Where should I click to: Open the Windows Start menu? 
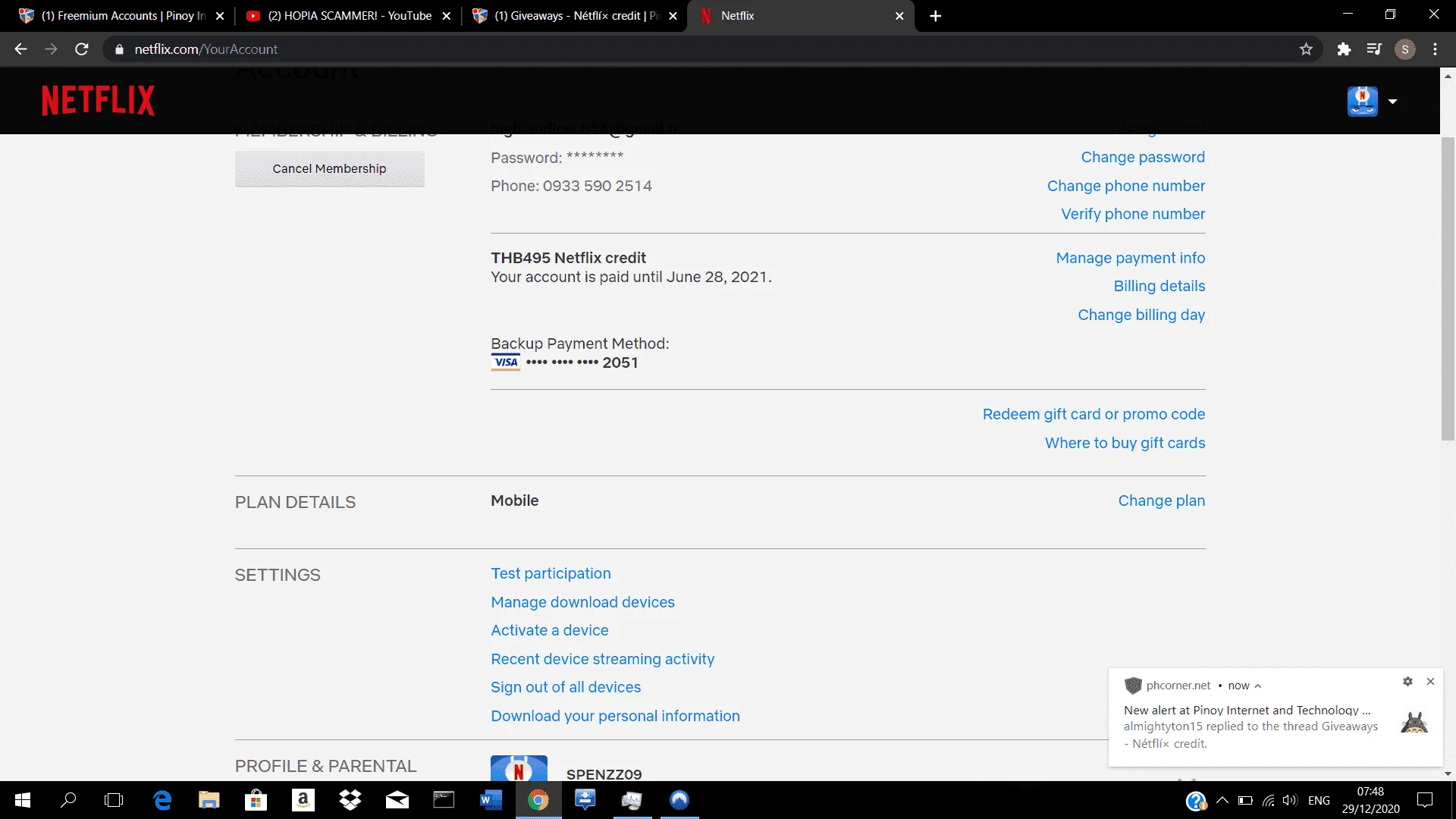[x=23, y=800]
